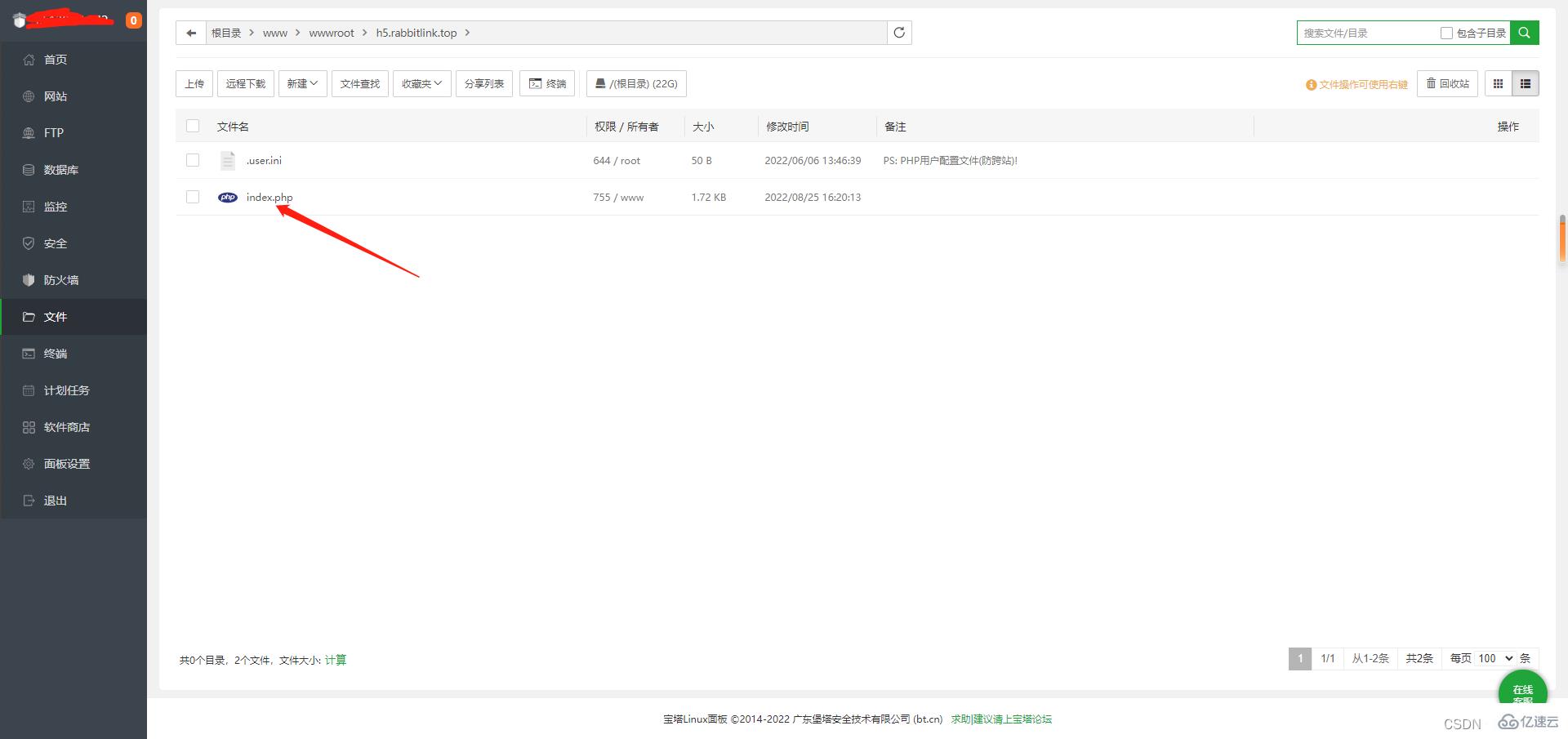Image resolution: width=1568 pixels, height=739 pixels.
Task: Open the per-page 100 dropdown
Action: (x=1495, y=658)
